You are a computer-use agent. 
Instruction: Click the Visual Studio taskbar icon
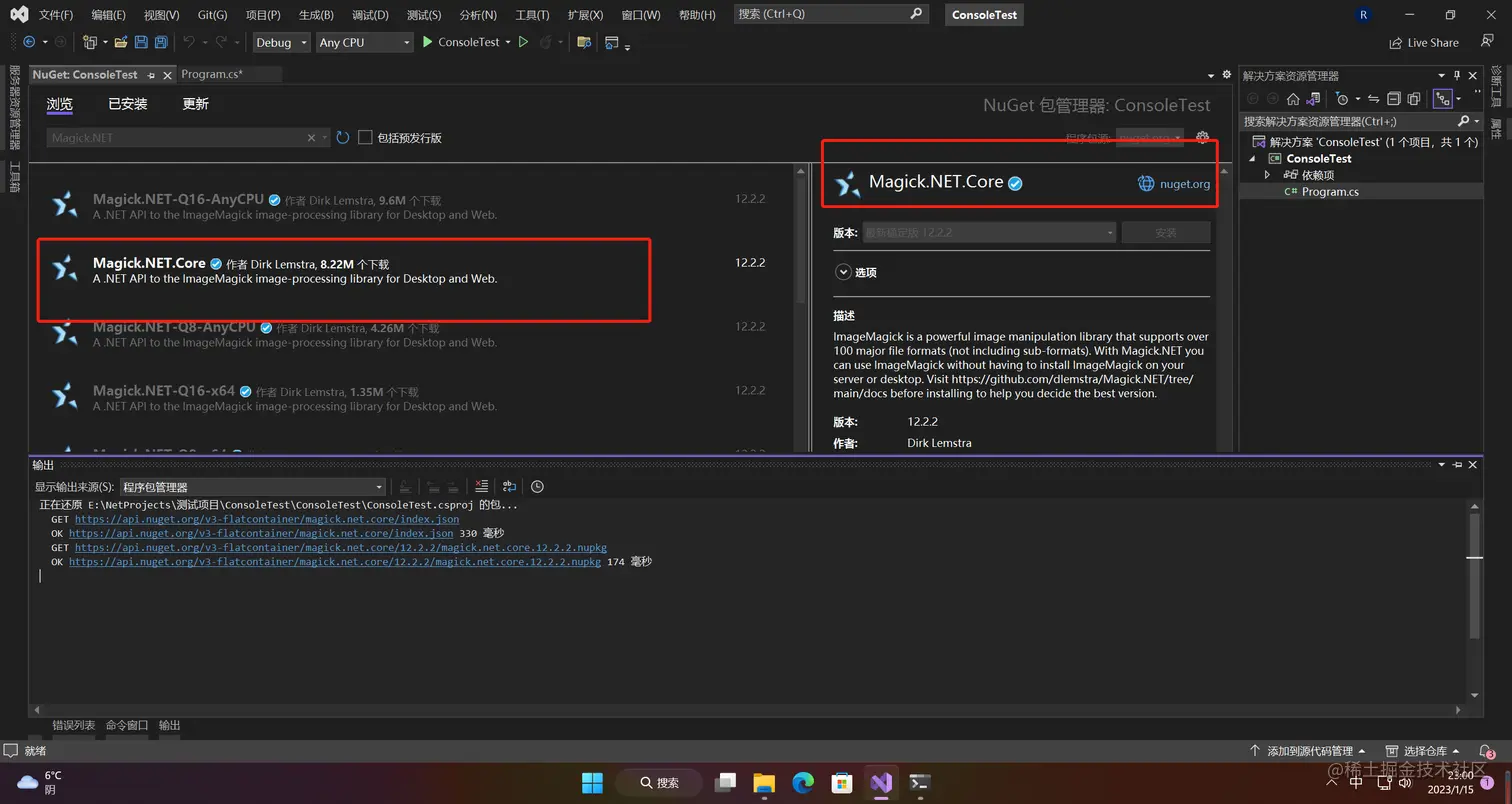[x=881, y=782]
